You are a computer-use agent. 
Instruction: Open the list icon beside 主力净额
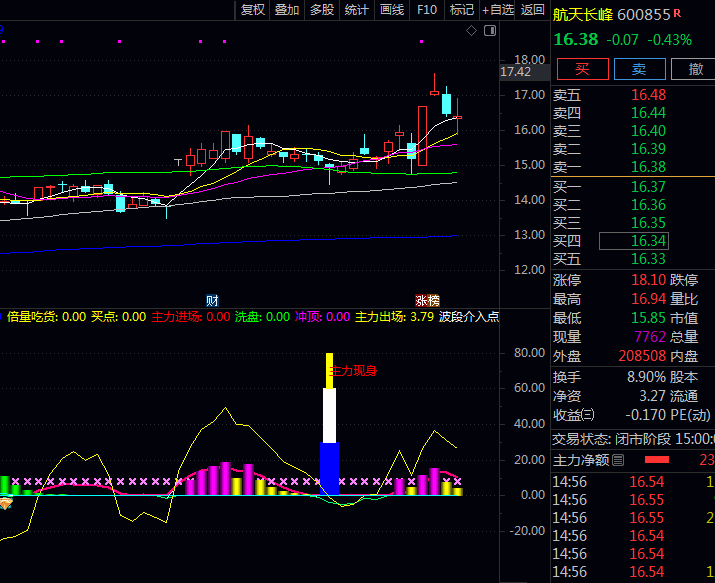pos(617,460)
